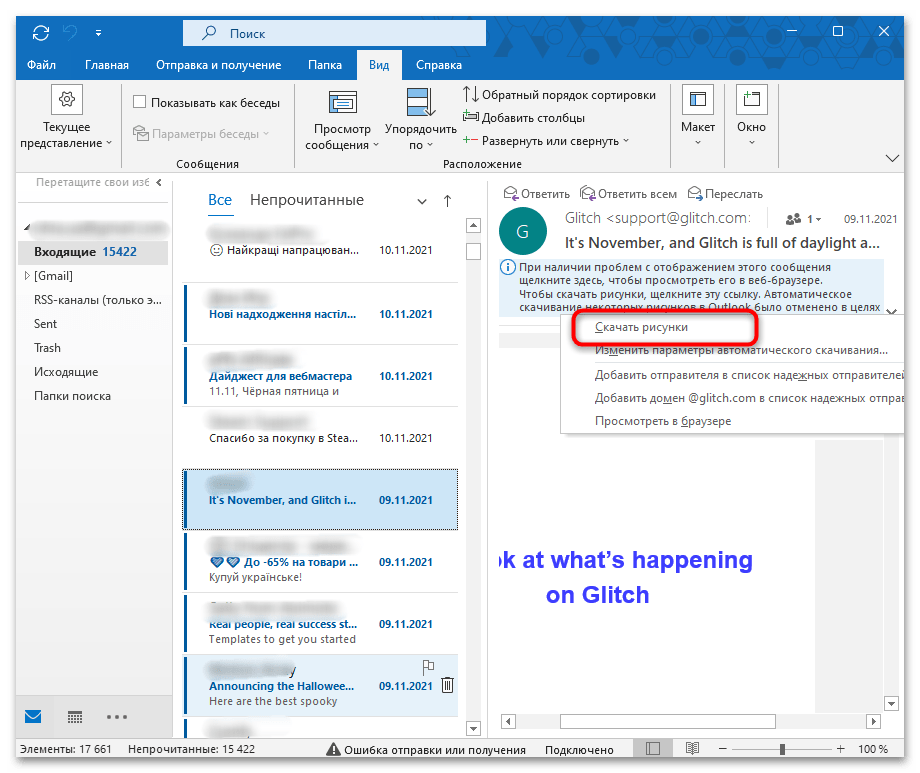The width and height of the screenshot is (920, 773).
Task: Choose Изменить параметры автоматического скачивания
Action: point(741,350)
